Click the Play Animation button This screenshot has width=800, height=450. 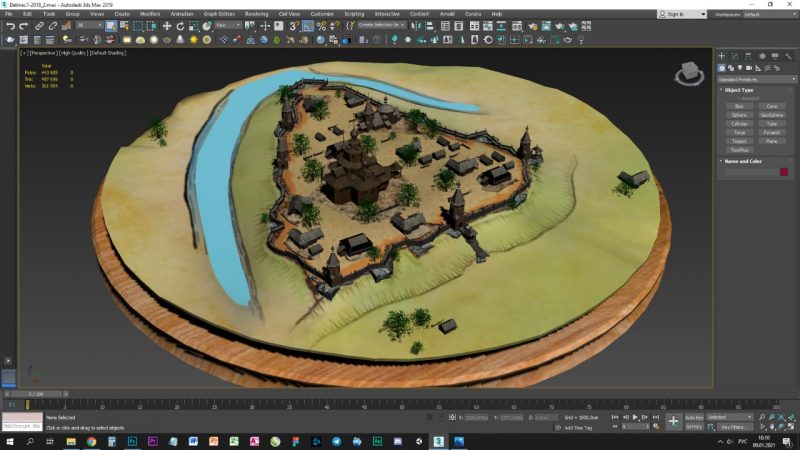pos(635,417)
